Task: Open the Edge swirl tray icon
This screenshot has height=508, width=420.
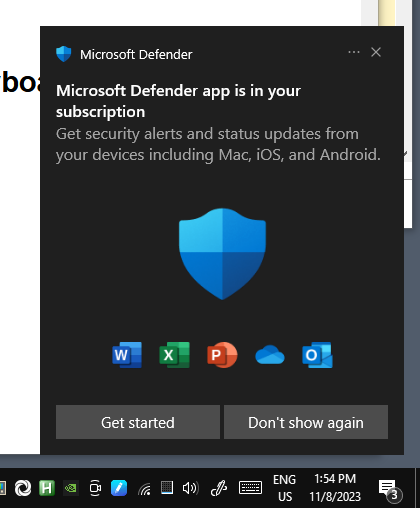Action: [x=23, y=488]
